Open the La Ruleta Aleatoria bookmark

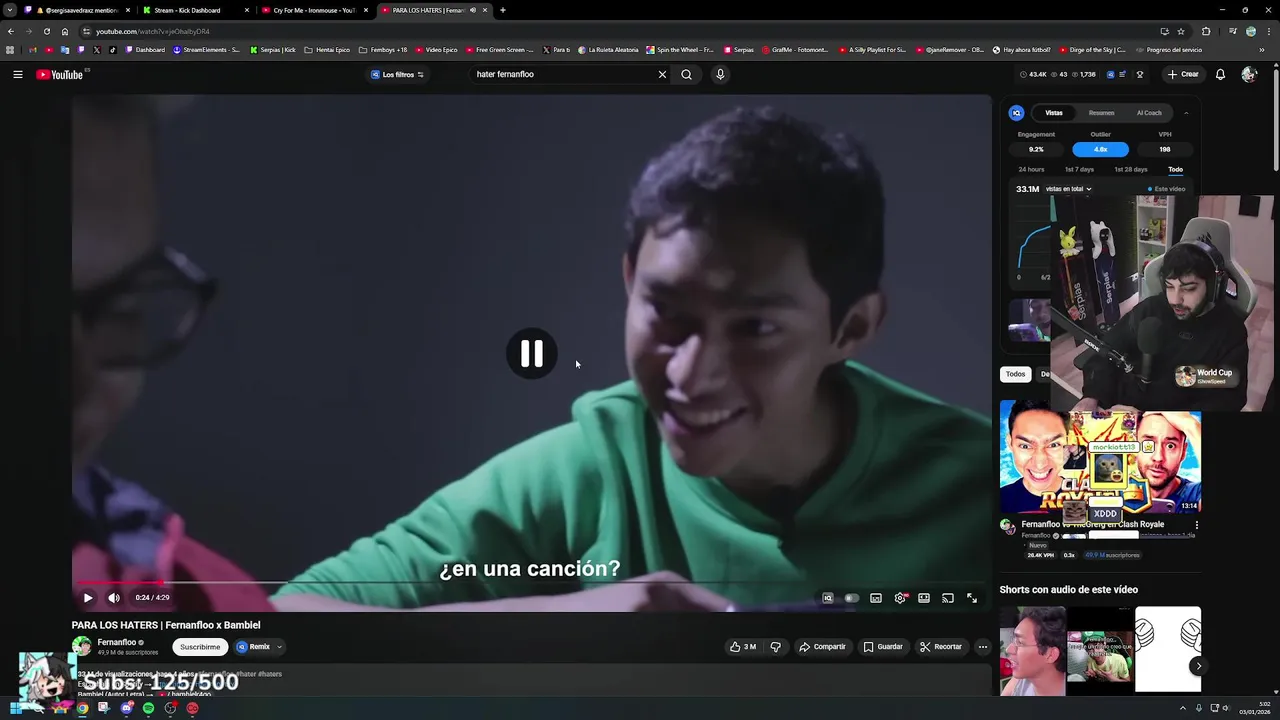coord(609,49)
